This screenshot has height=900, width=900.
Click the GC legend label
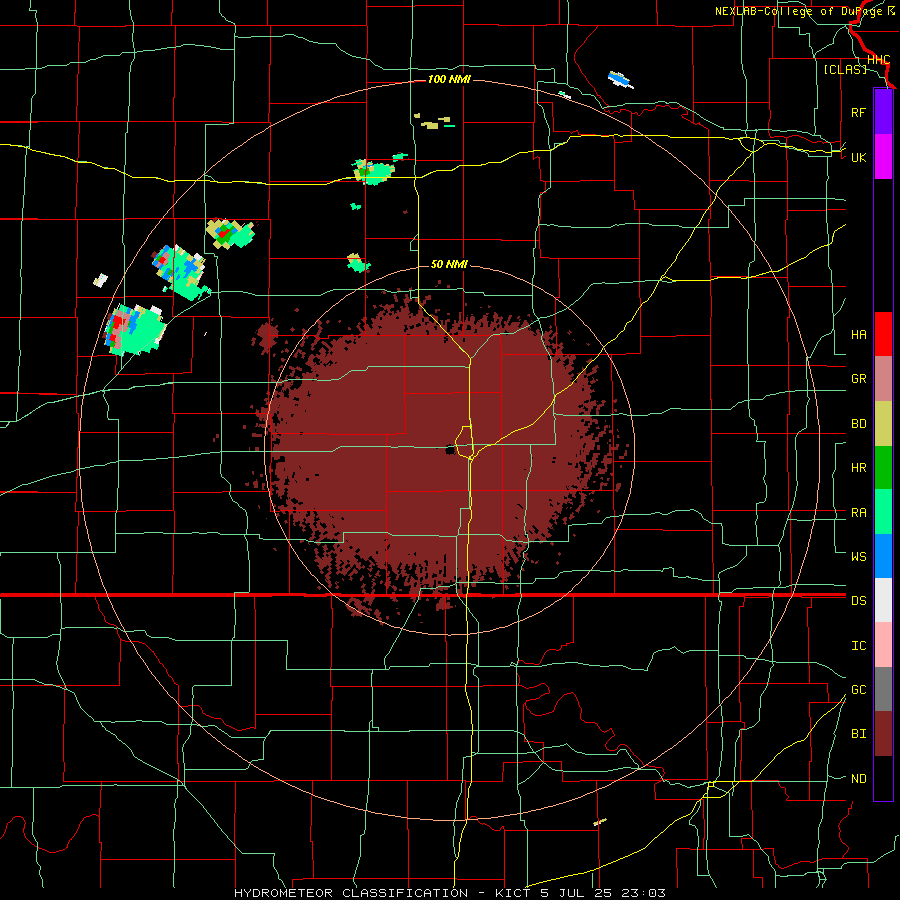point(858,690)
